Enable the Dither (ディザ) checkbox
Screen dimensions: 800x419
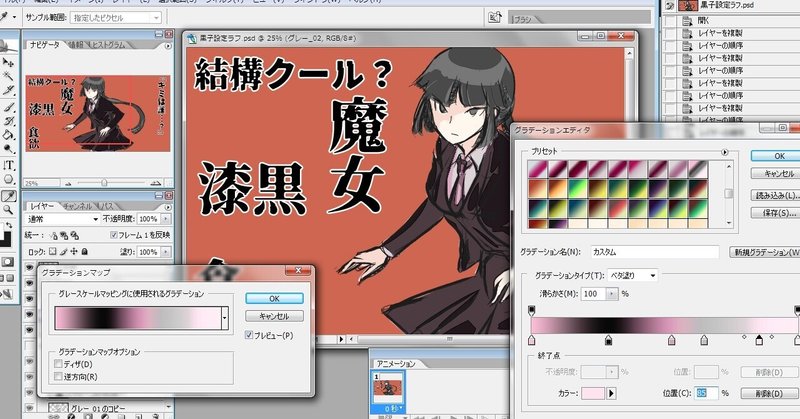click(x=58, y=364)
